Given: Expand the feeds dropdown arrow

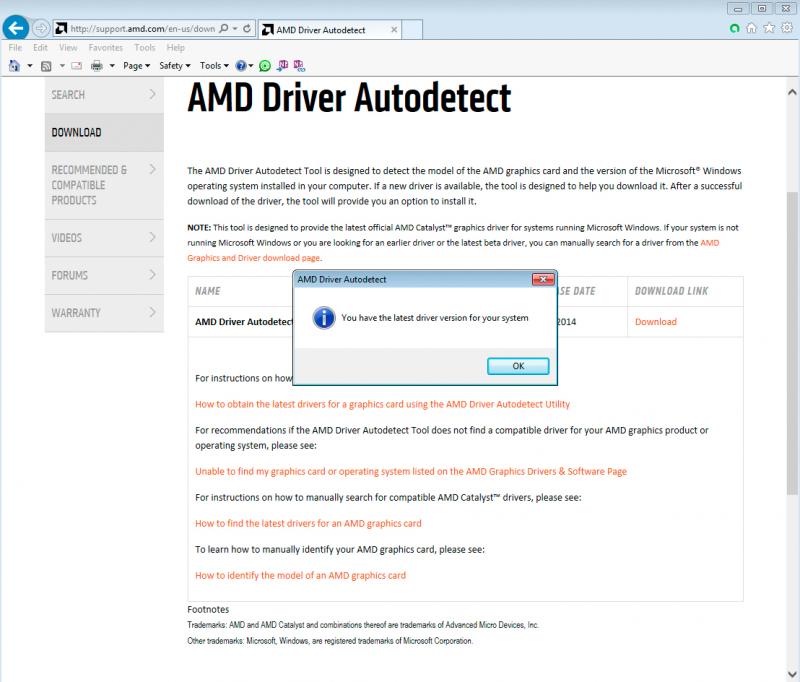Looking at the screenshot, I should pyautogui.click(x=62, y=66).
